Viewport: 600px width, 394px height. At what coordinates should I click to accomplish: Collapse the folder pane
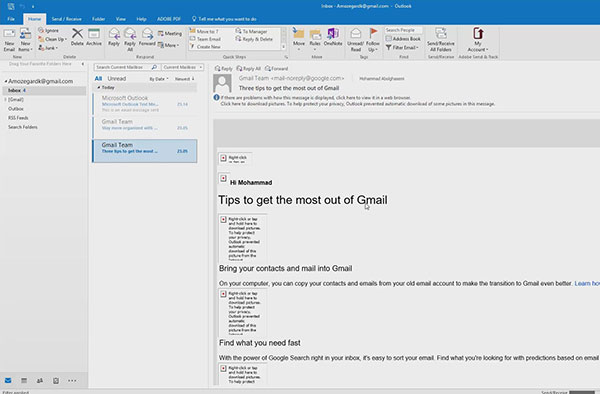point(83,64)
